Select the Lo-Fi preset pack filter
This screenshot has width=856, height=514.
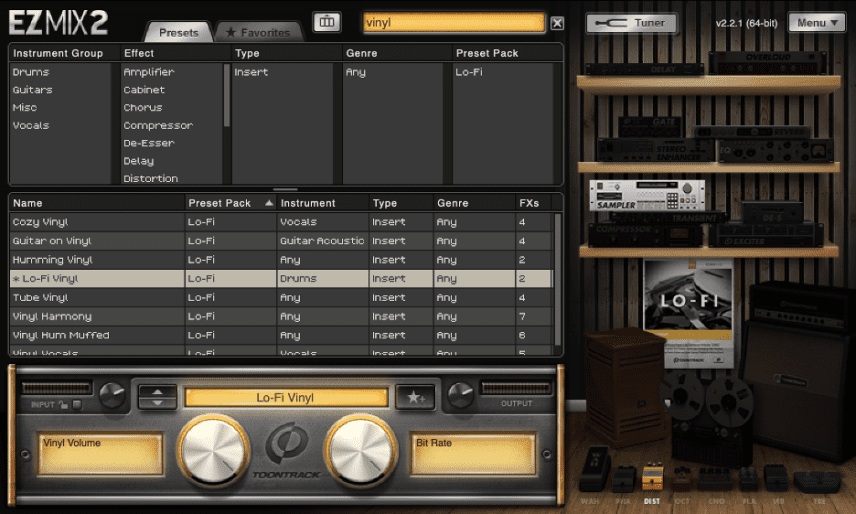tap(469, 72)
